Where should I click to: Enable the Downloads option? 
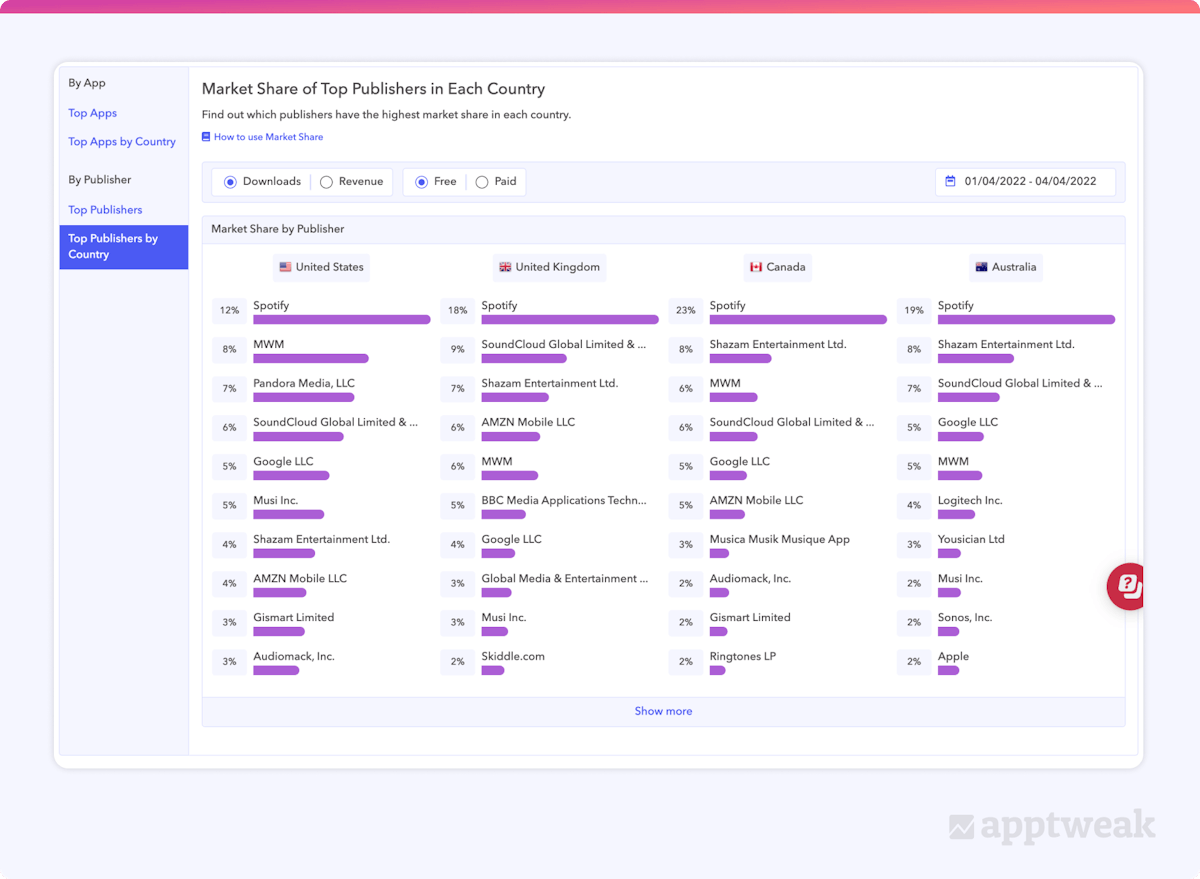pyautogui.click(x=230, y=181)
